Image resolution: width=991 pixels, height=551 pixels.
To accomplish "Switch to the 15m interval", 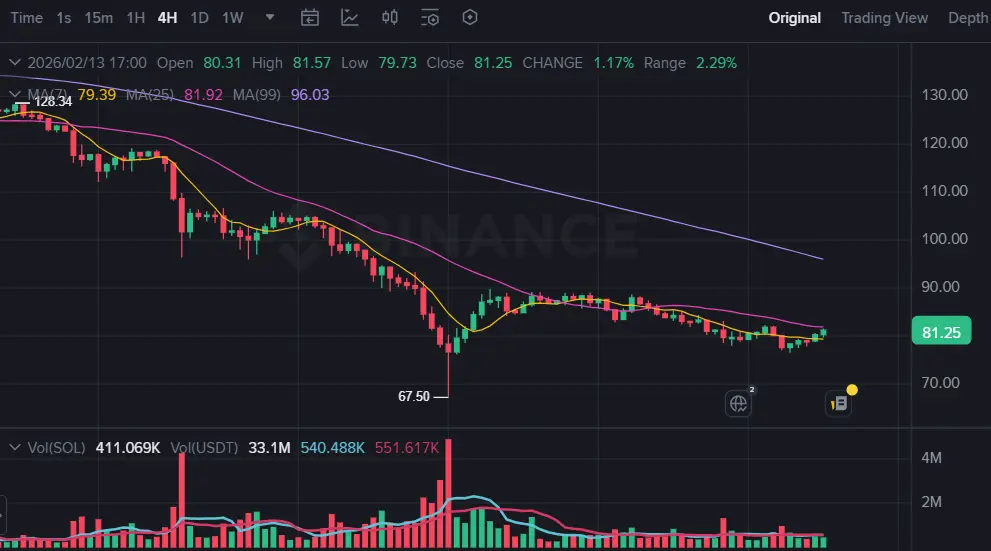I will click(99, 18).
